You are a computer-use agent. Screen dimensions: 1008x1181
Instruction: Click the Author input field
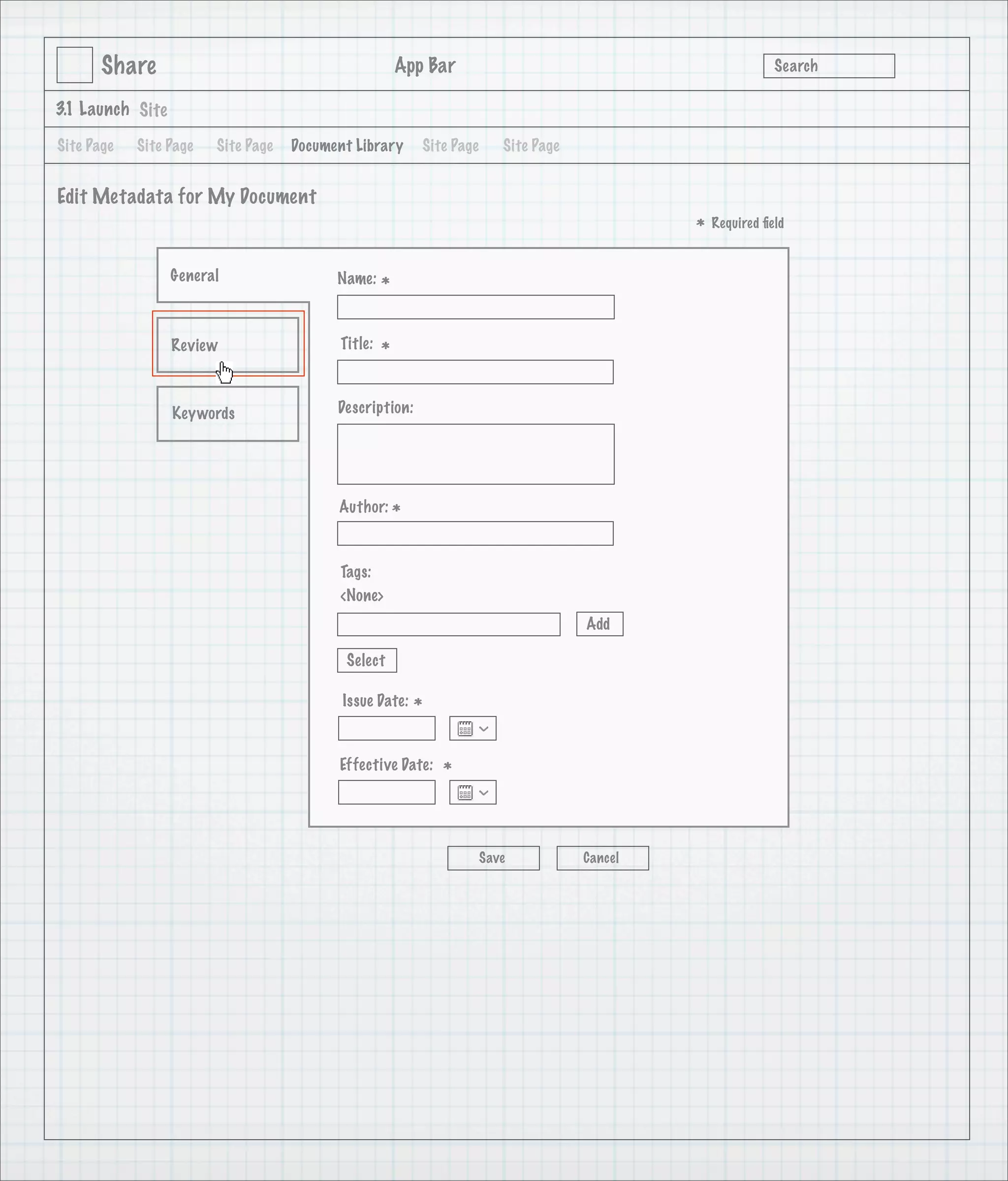click(x=475, y=533)
